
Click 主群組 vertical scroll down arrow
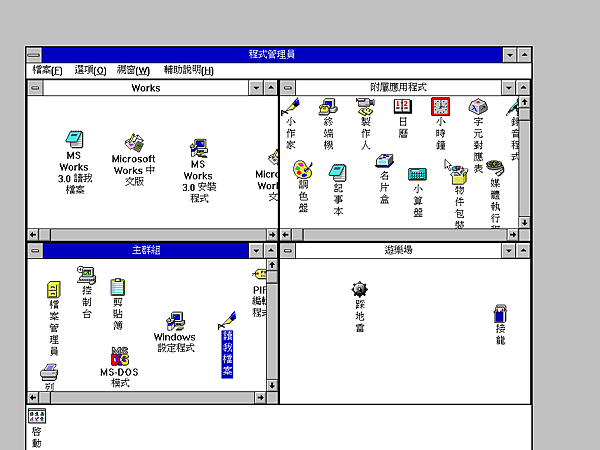(272, 385)
